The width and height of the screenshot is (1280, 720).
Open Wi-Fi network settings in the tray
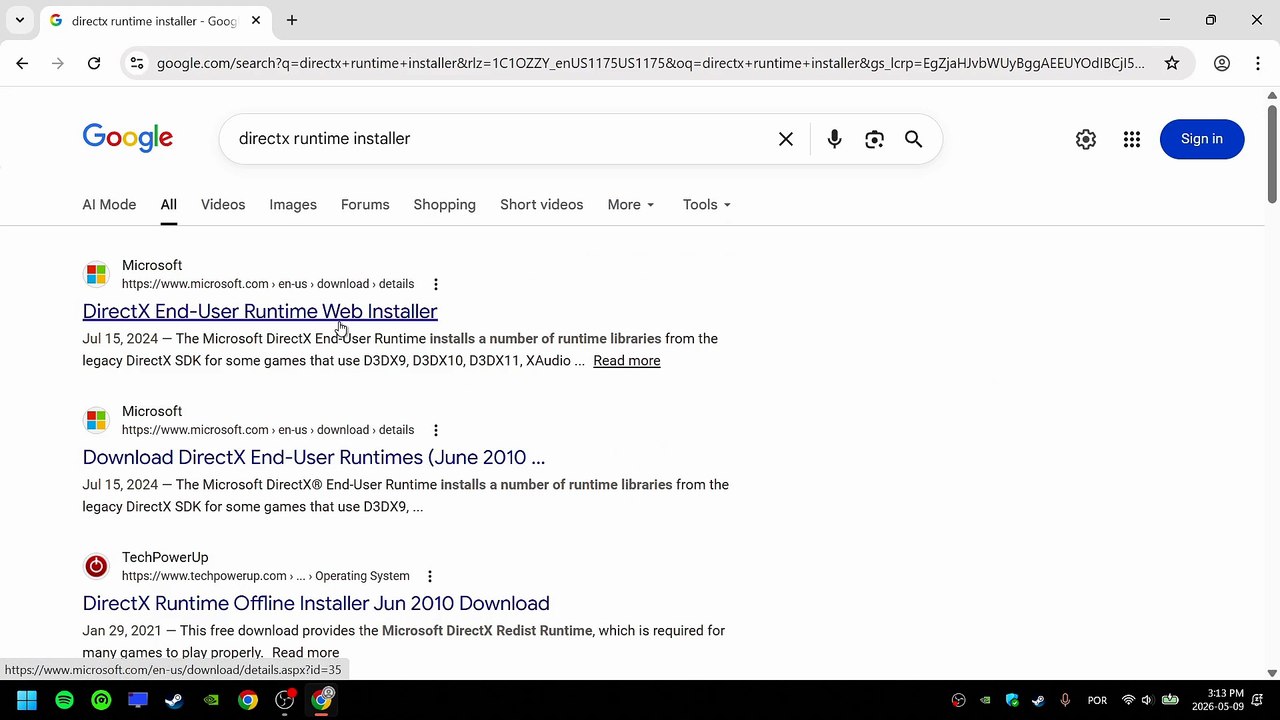click(1128, 700)
